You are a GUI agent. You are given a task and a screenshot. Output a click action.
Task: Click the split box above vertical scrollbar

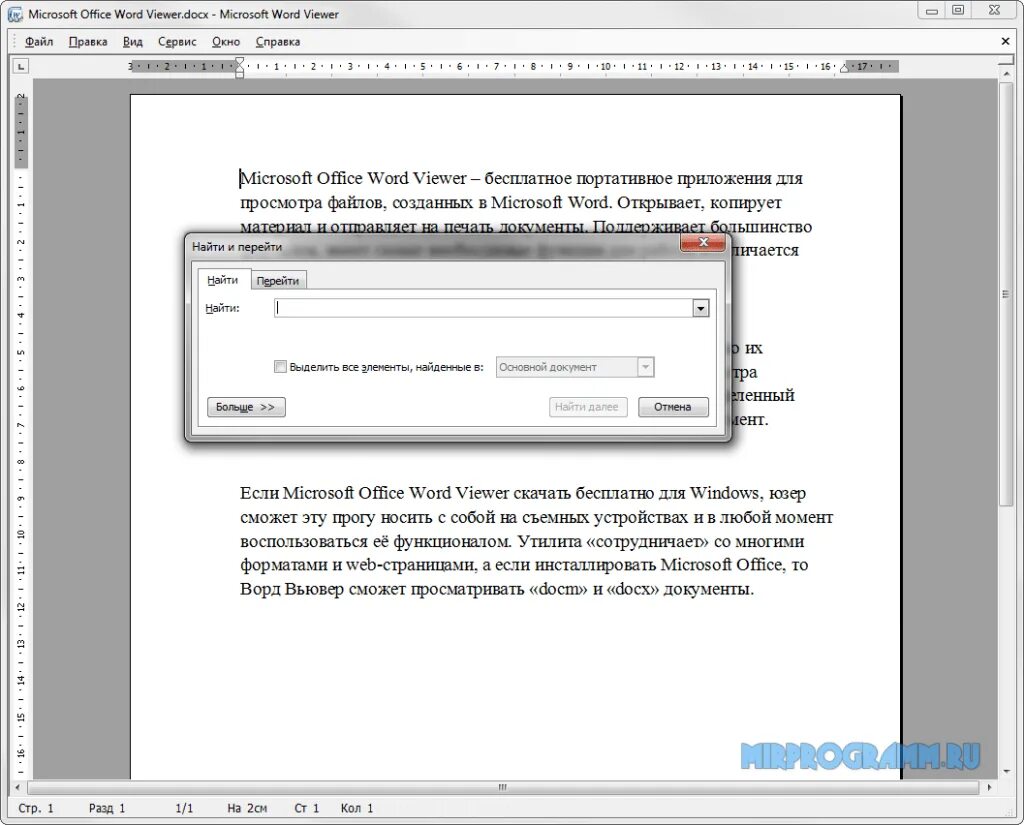coord(1006,61)
